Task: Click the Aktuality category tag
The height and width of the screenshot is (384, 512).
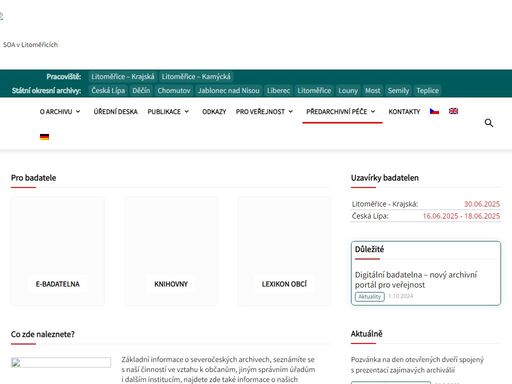Action: pyautogui.click(x=369, y=296)
